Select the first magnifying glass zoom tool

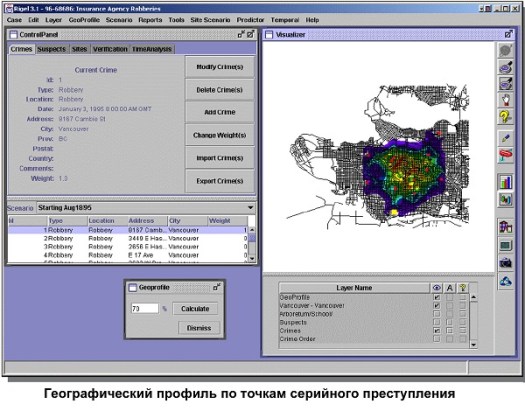coord(506,67)
